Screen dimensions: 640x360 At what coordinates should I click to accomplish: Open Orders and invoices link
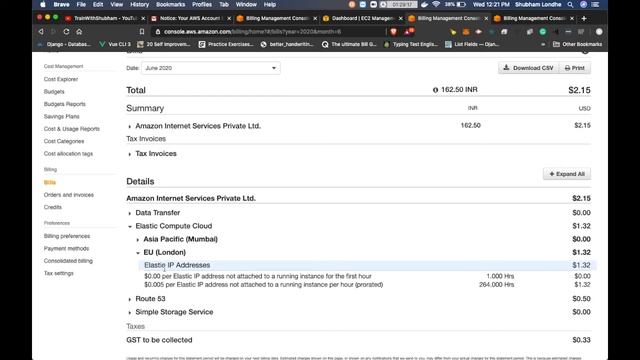(69, 195)
